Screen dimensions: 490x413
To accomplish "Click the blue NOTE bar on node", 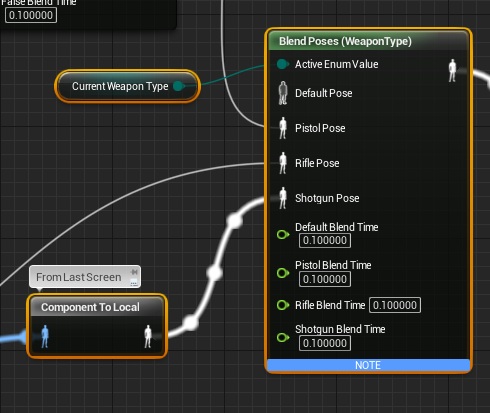I will click(368, 365).
